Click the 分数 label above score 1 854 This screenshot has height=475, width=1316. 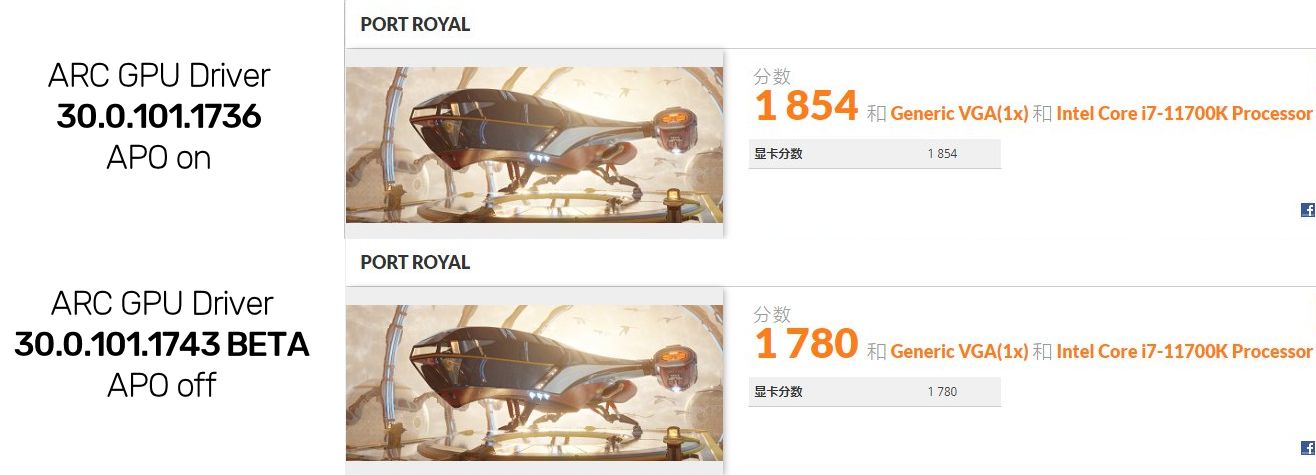click(772, 76)
